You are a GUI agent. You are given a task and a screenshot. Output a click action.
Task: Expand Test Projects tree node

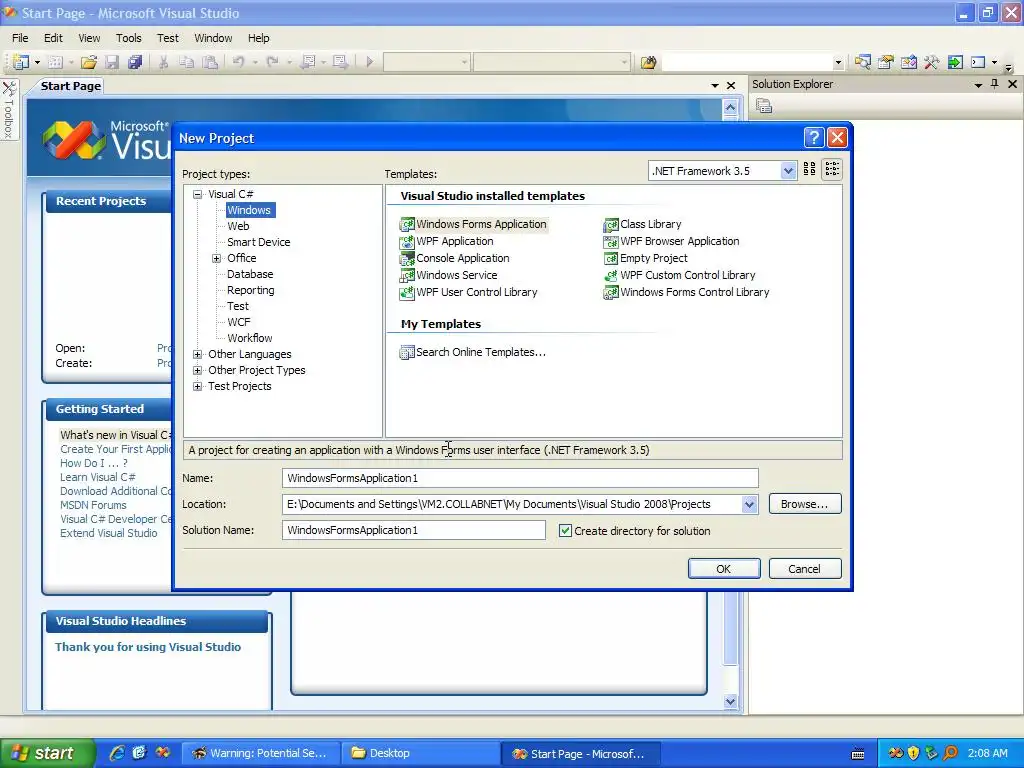tap(197, 386)
